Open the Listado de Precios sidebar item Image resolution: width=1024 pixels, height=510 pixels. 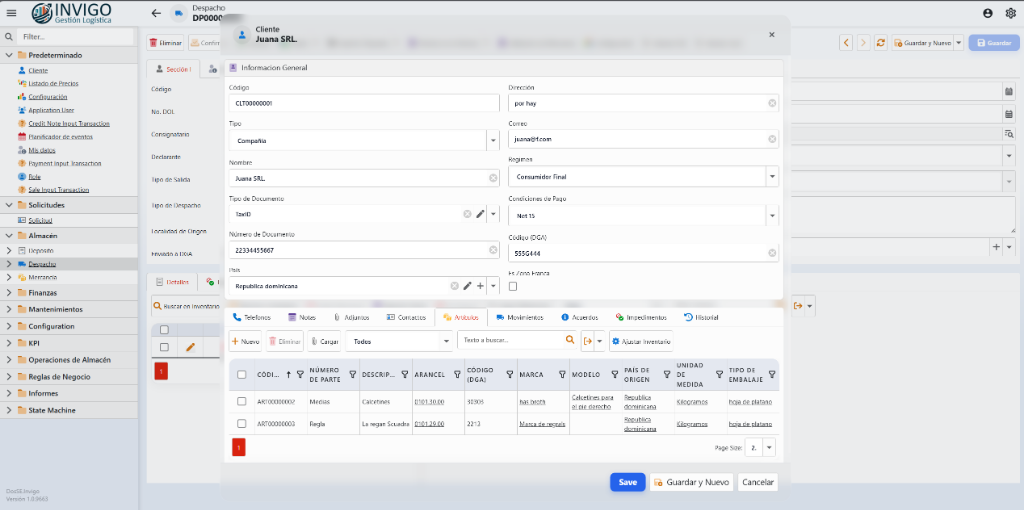(54, 84)
